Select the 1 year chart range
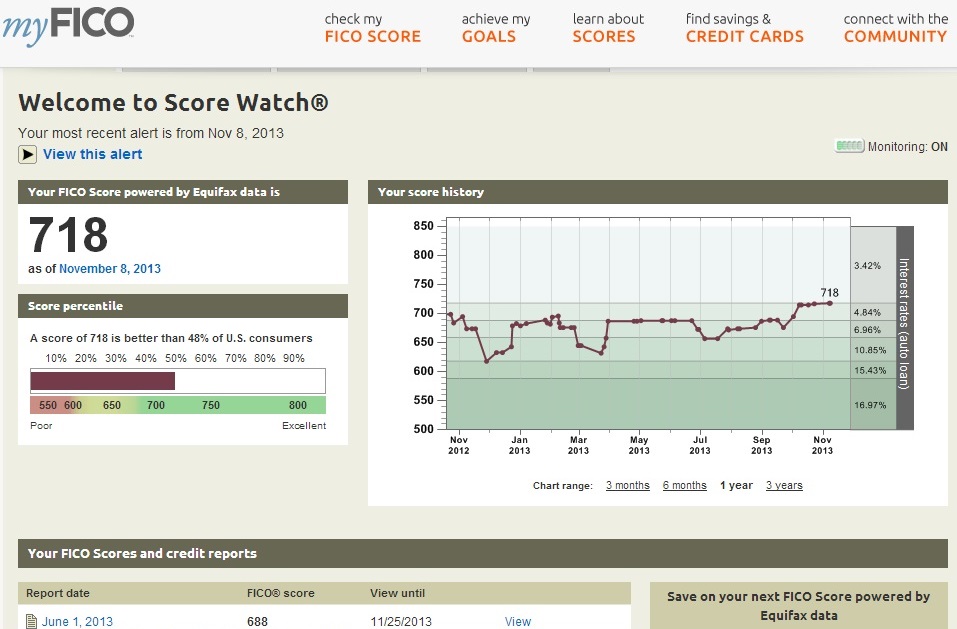957x629 pixels. 736,486
